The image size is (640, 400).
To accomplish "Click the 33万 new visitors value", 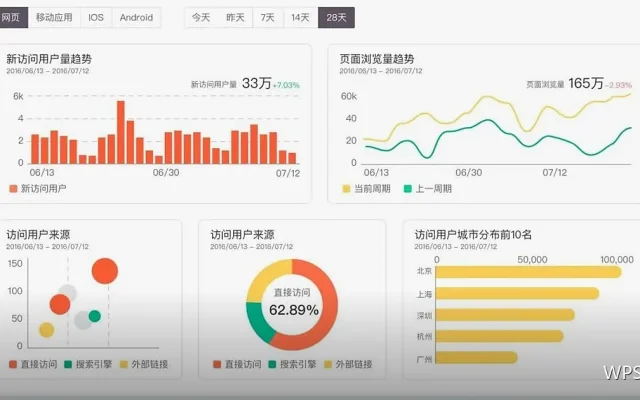I will tap(256, 83).
